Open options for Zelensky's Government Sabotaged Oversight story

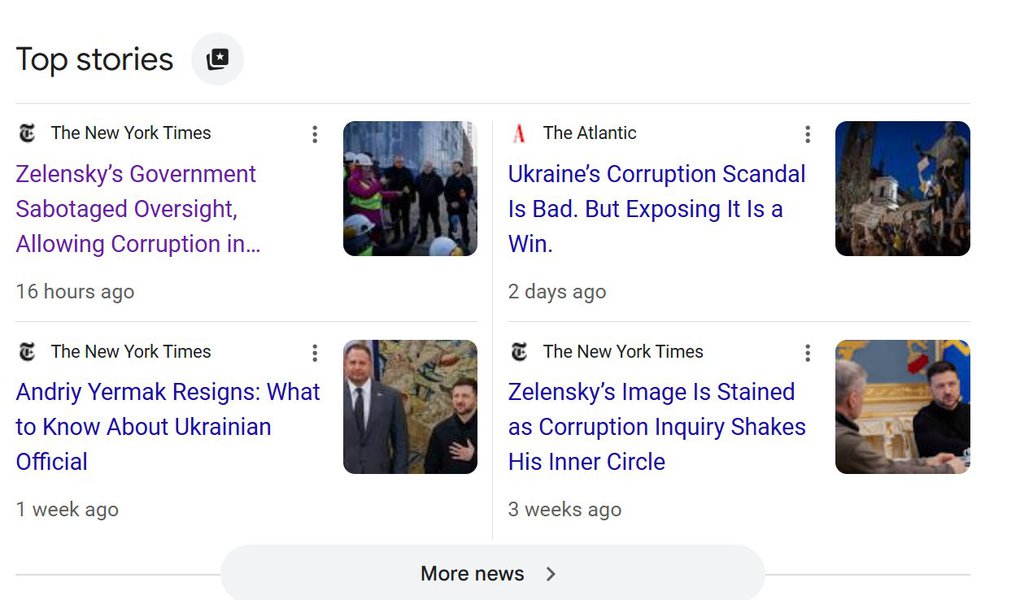[x=315, y=134]
